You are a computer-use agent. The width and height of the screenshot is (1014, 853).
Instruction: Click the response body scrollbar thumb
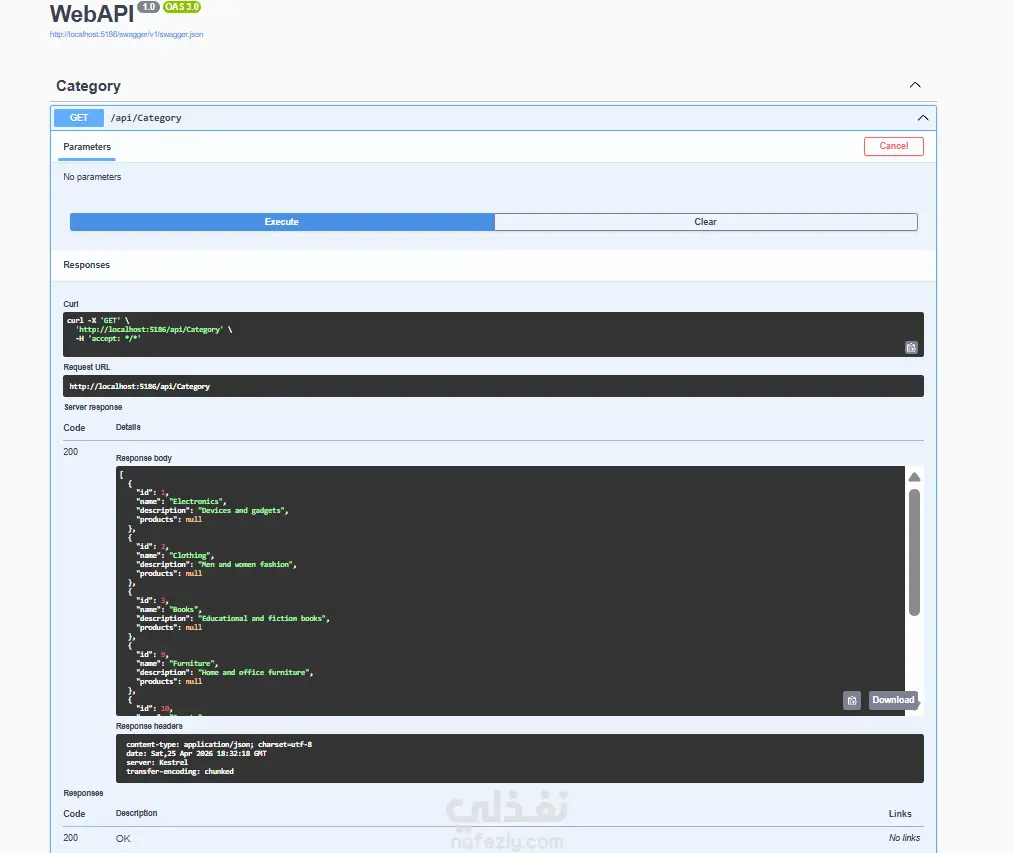[914, 552]
